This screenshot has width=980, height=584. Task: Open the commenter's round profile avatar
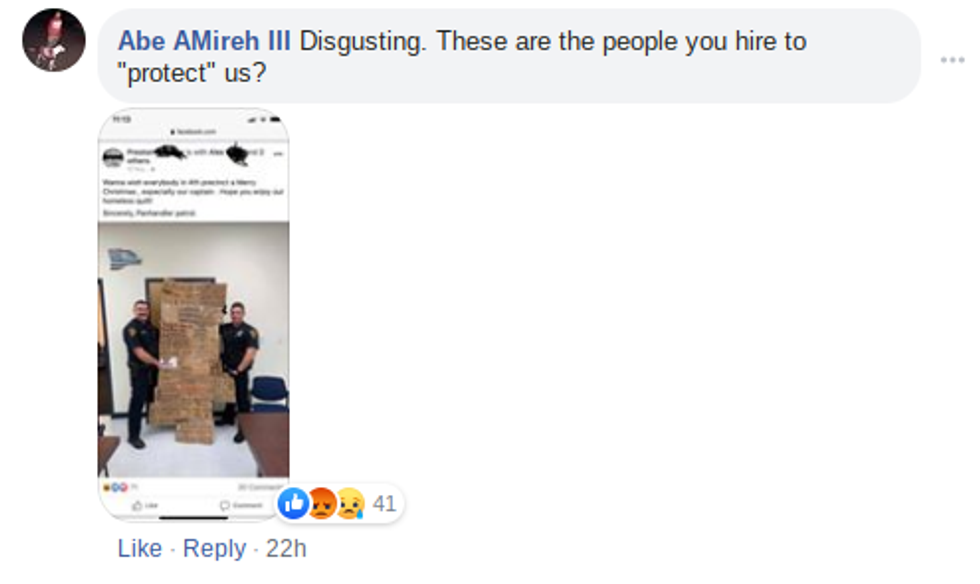(x=54, y=40)
